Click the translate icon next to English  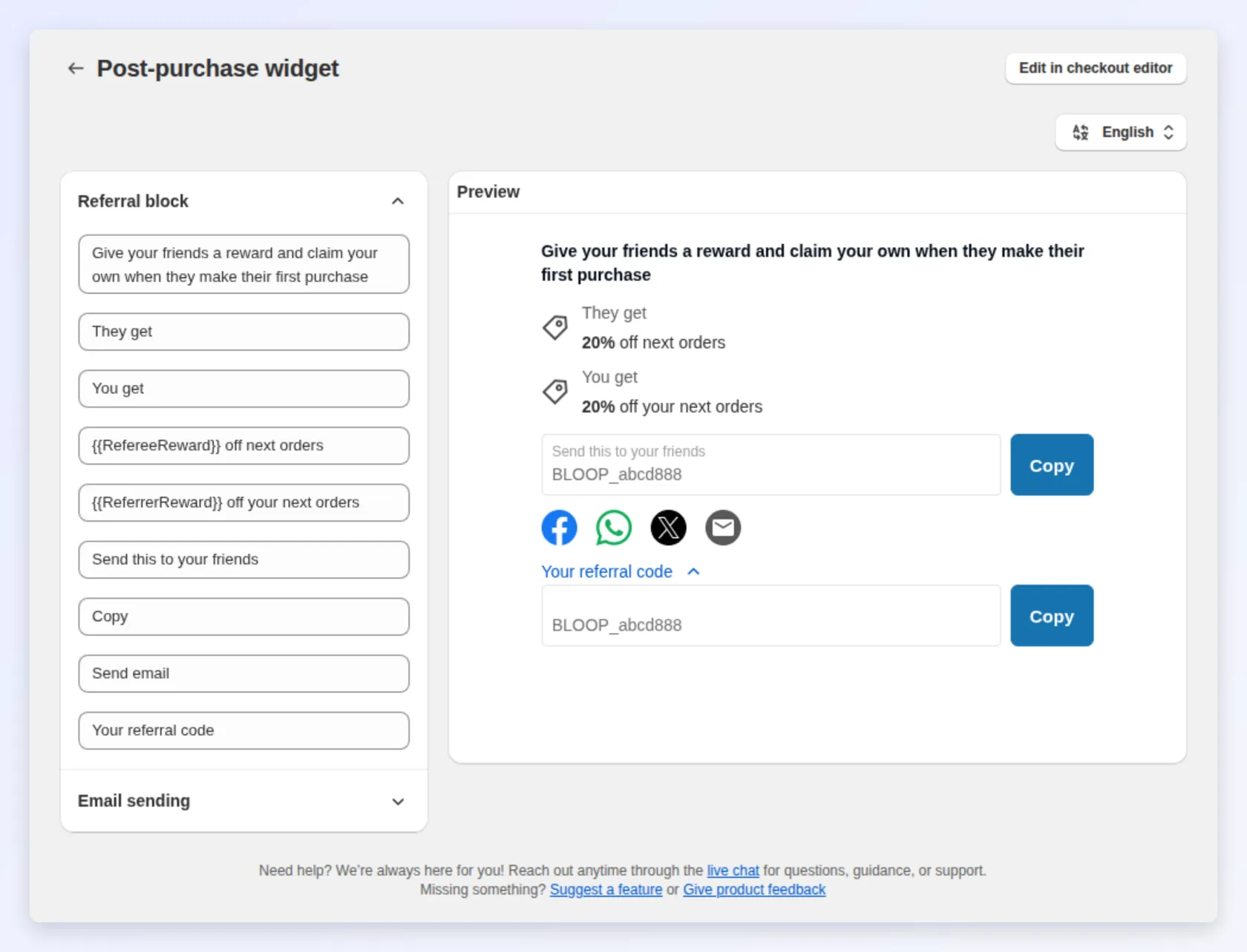(1081, 132)
